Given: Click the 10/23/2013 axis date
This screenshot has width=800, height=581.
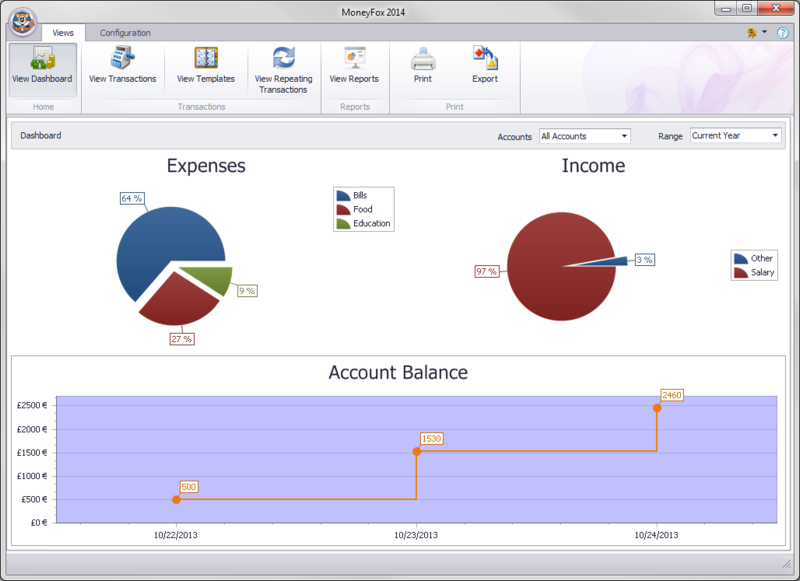Looking at the screenshot, I should 416,535.
